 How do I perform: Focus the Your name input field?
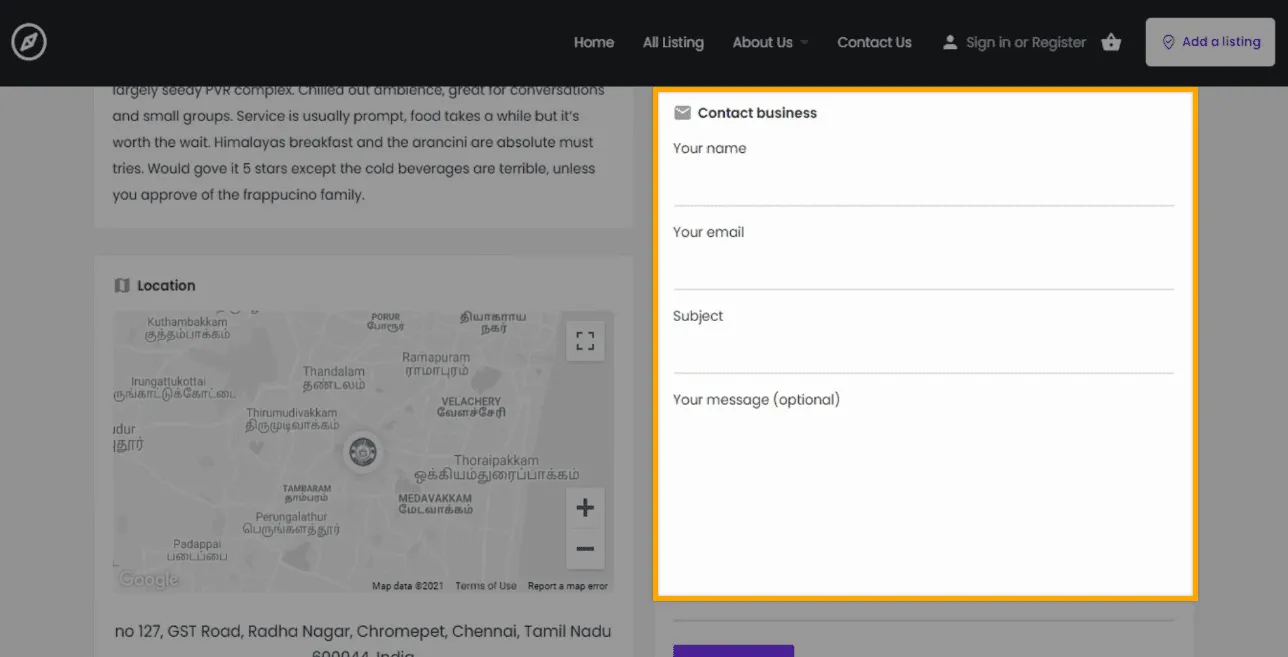click(922, 185)
